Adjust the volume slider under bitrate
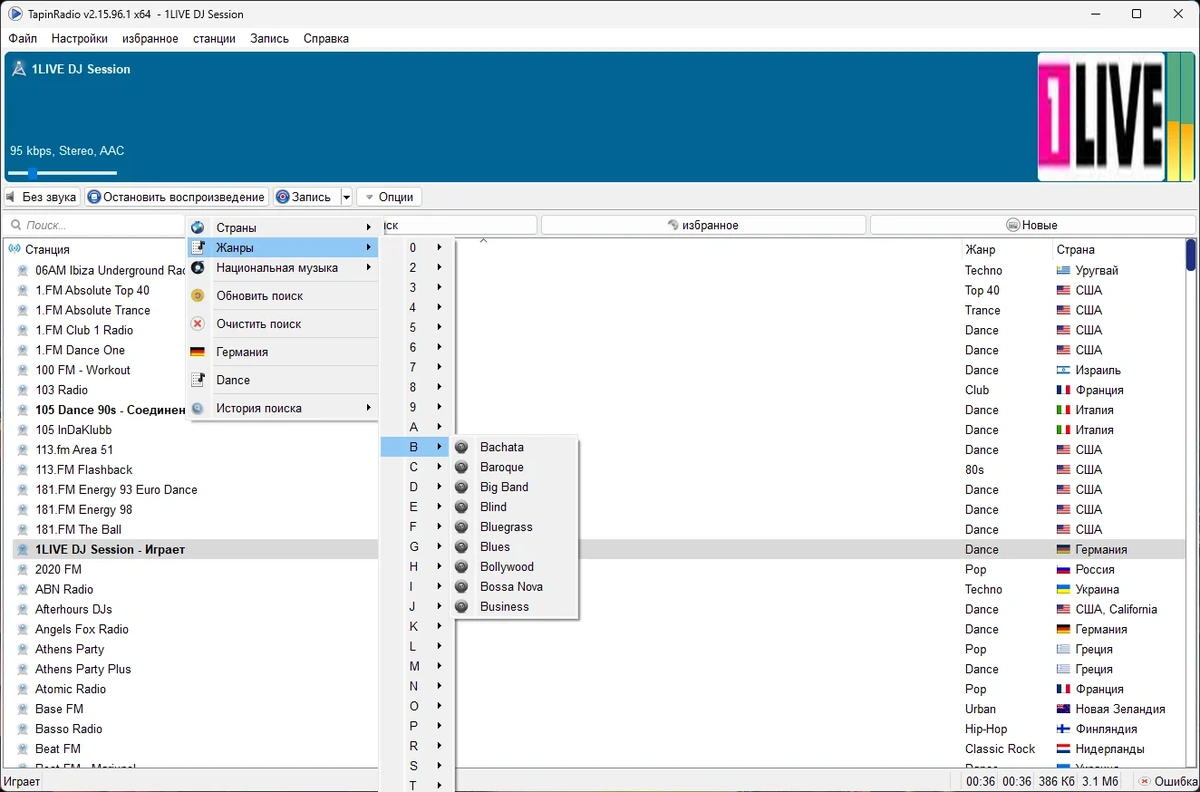Screen dimensions: 1200x792 (62, 173)
